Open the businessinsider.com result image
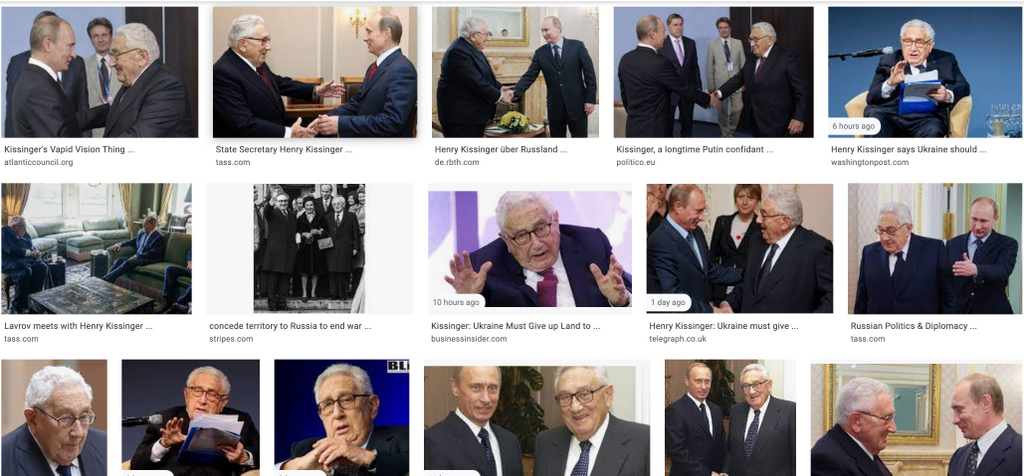This screenshot has height=476, width=1024. click(530, 248)
